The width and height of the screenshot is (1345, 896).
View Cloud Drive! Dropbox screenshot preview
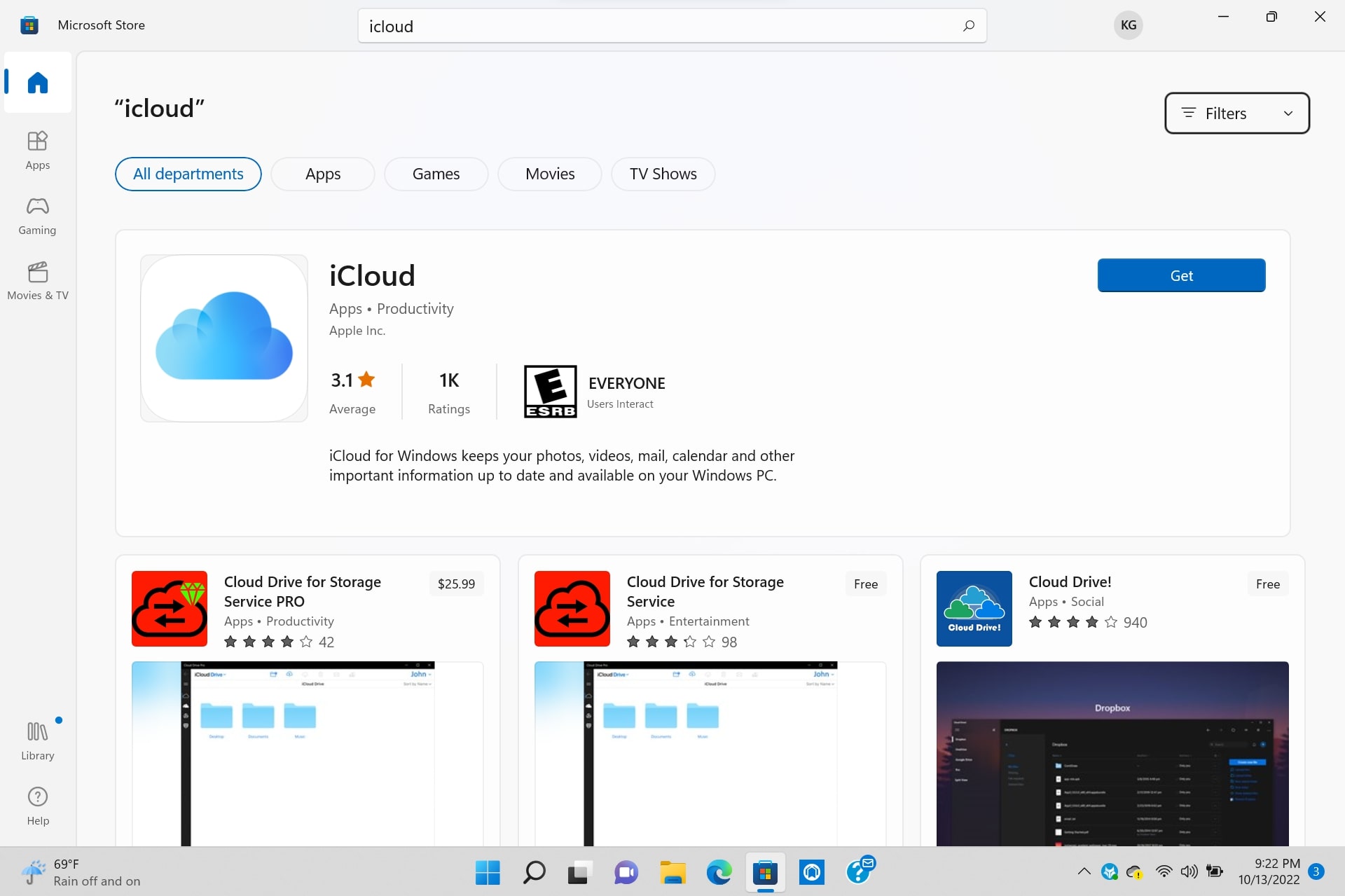(x=1112, y=753)
